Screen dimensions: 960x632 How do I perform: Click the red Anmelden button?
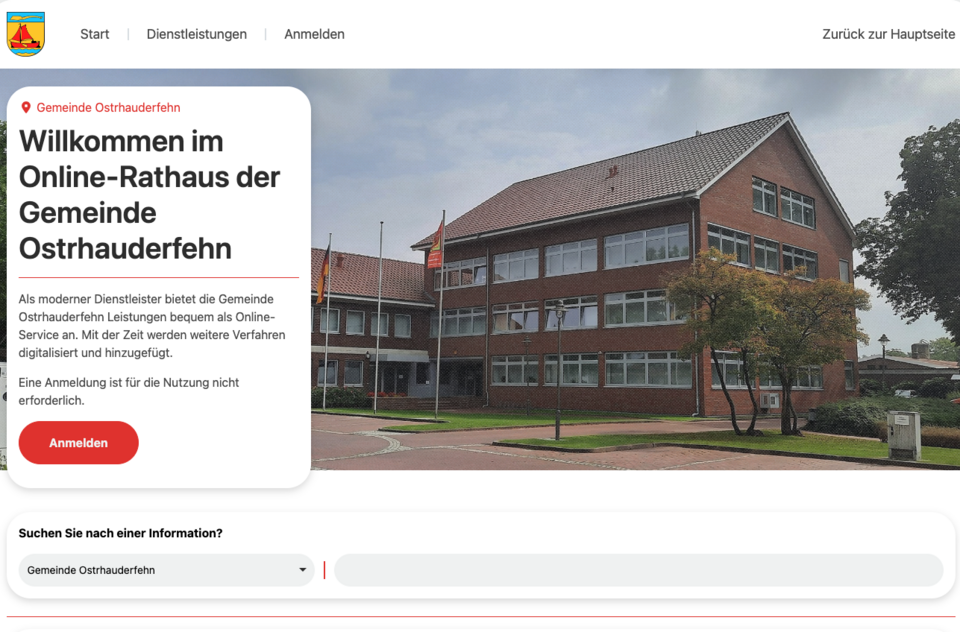click(x=78, y=443)
